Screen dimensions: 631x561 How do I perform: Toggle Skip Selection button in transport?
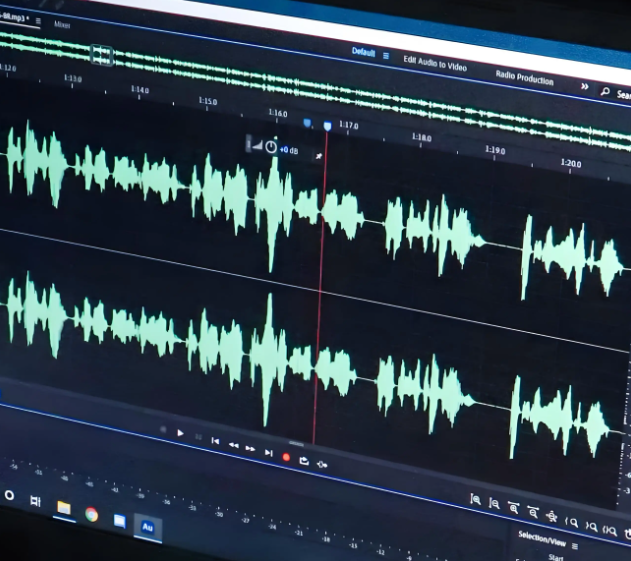pyautogui.click(x=321, y=463)
